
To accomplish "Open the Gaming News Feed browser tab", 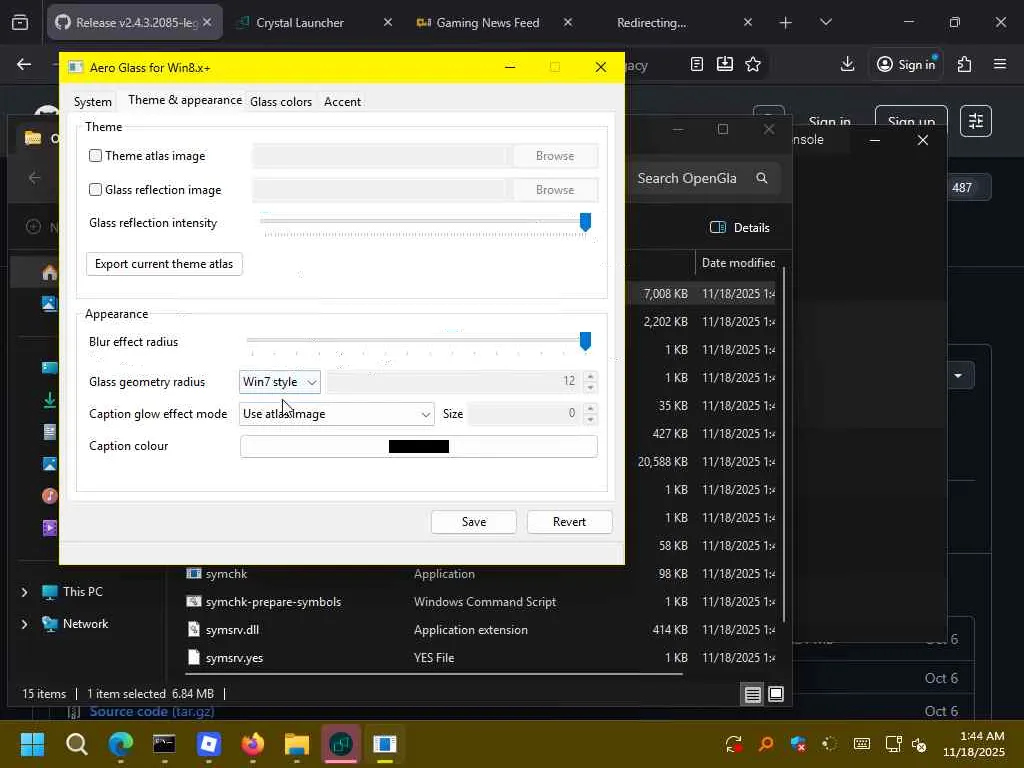I will click(488, 22).
